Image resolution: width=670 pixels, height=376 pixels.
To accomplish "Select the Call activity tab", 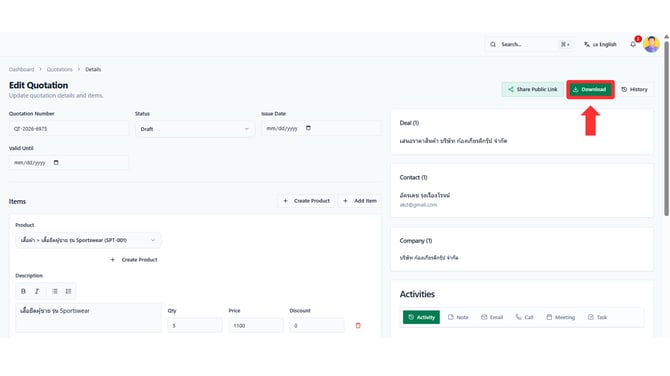I will tap(524, 317).
